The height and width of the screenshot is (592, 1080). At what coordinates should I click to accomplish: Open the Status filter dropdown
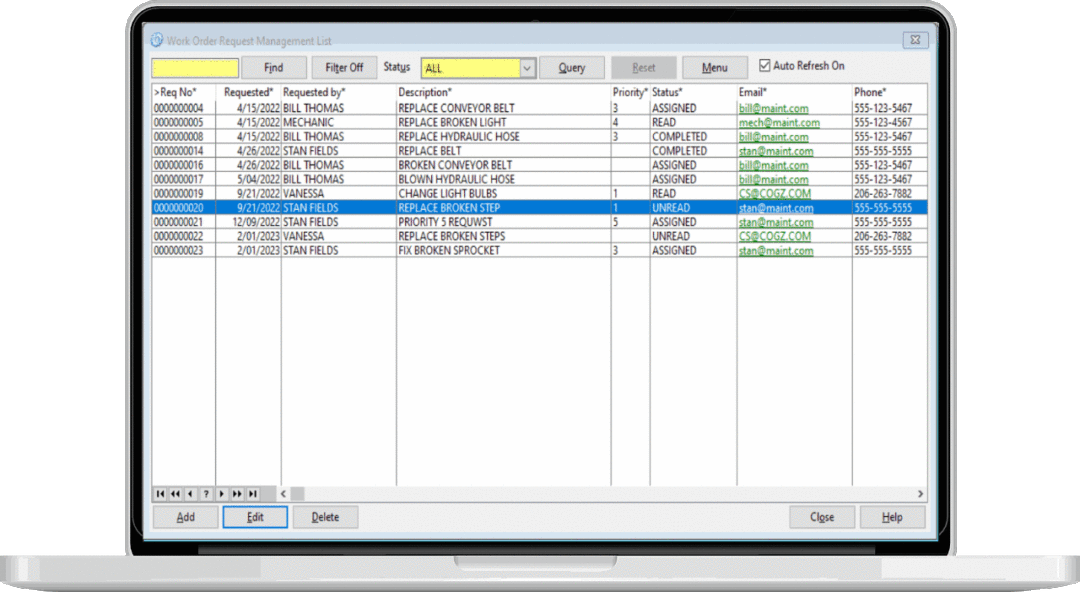[x=528, y=67]
